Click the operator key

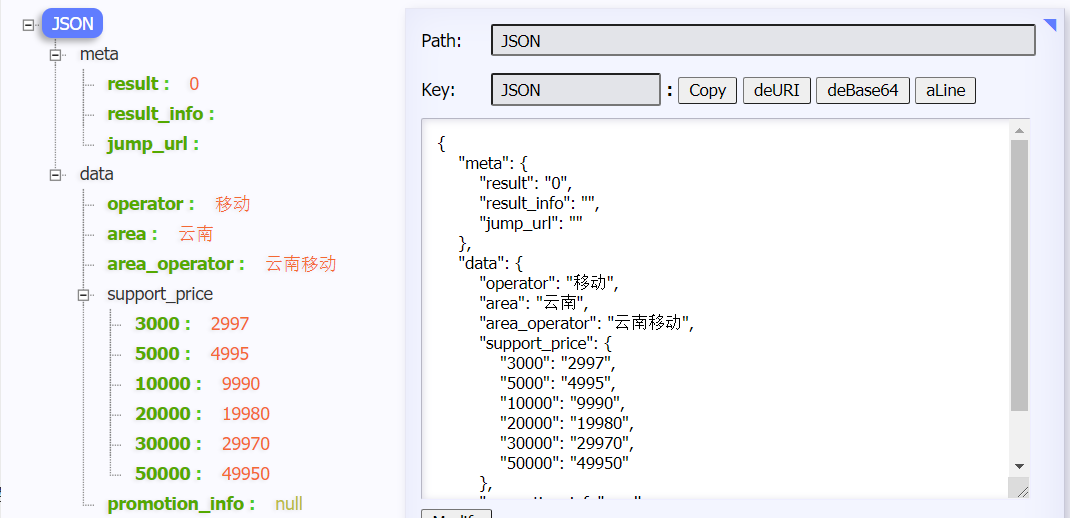coord(150,204)
